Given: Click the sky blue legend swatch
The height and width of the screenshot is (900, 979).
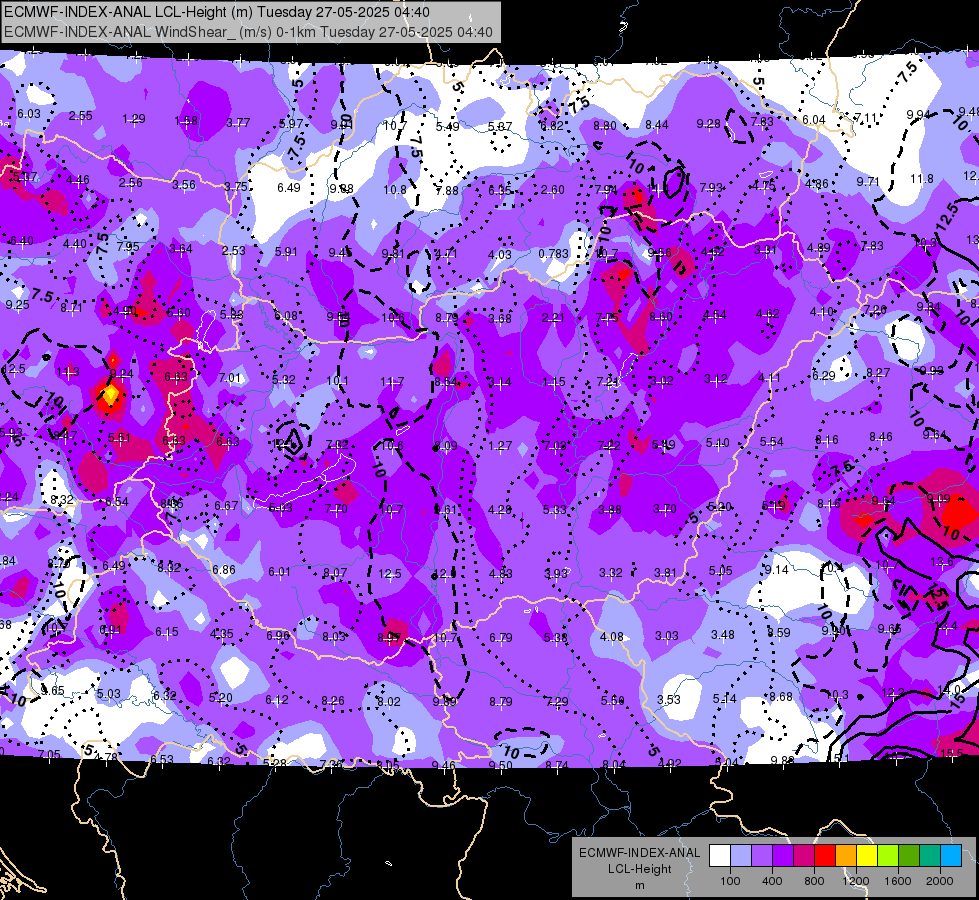Looking at the screenshot, I should point(951,856).
